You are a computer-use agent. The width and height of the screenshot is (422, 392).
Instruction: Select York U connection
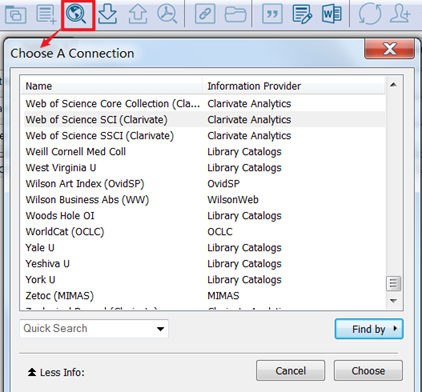[x=204, y=280]
